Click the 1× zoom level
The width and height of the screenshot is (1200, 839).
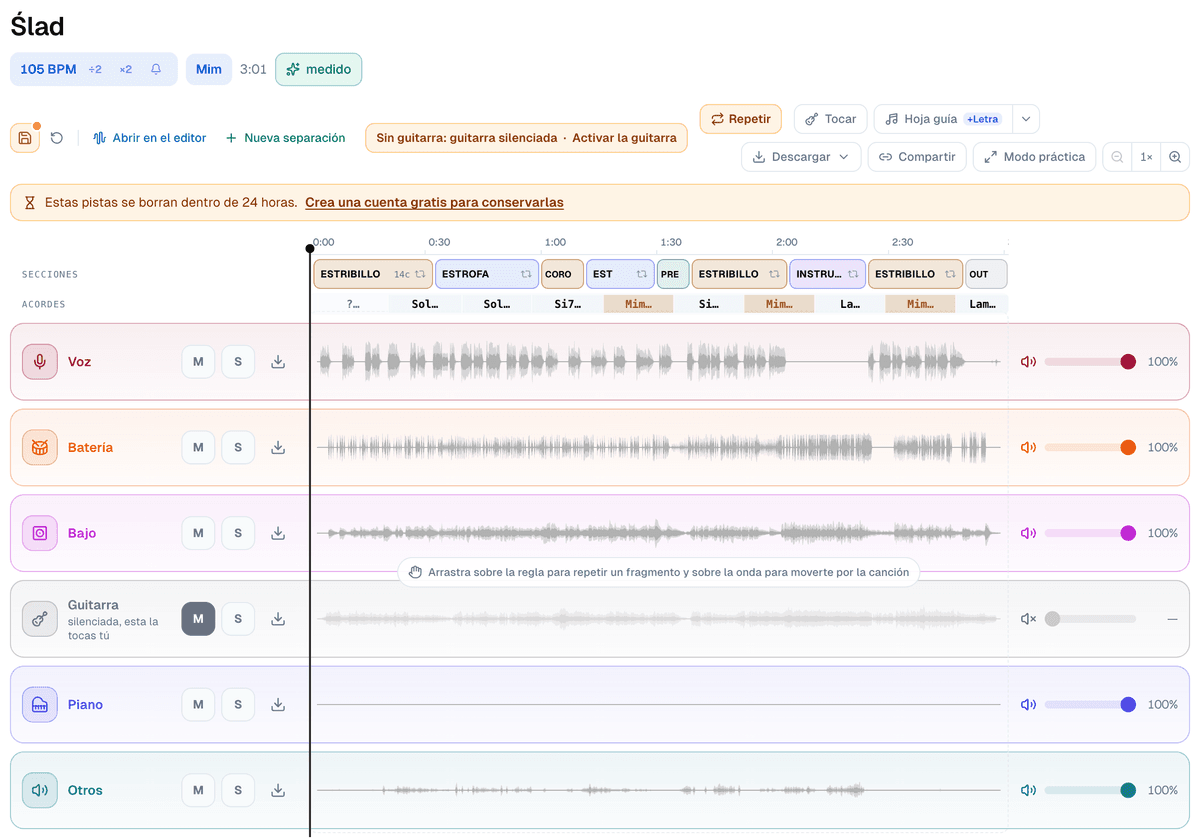point(1146,157)
